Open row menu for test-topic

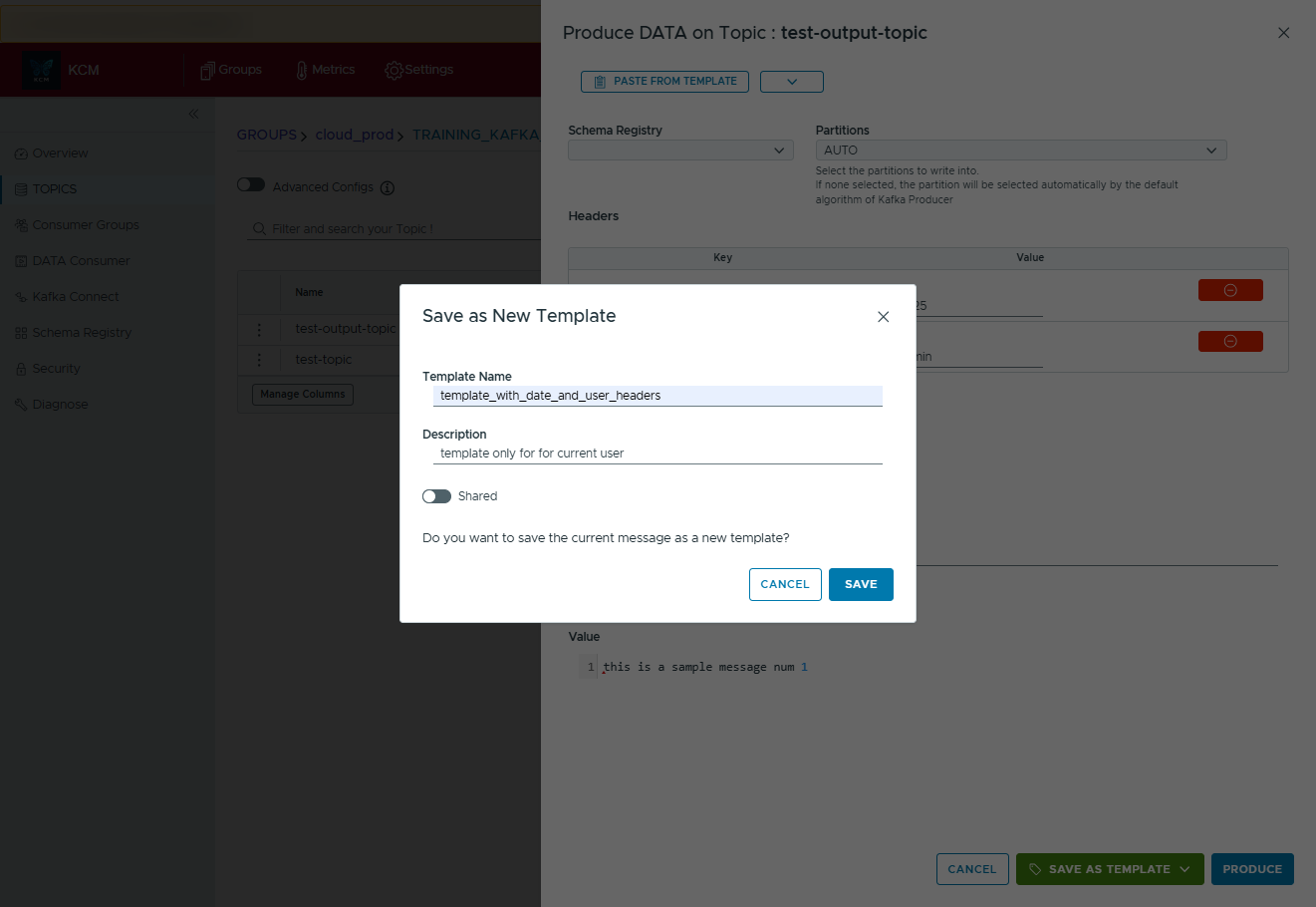point(260,360)
